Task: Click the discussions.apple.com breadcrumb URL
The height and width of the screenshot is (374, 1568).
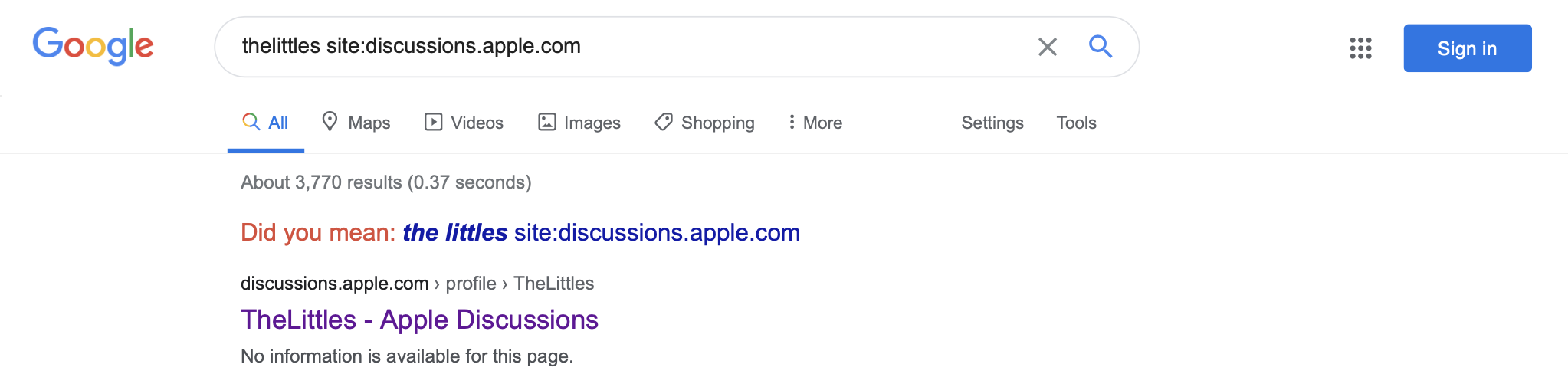Action: coord(334,284)
